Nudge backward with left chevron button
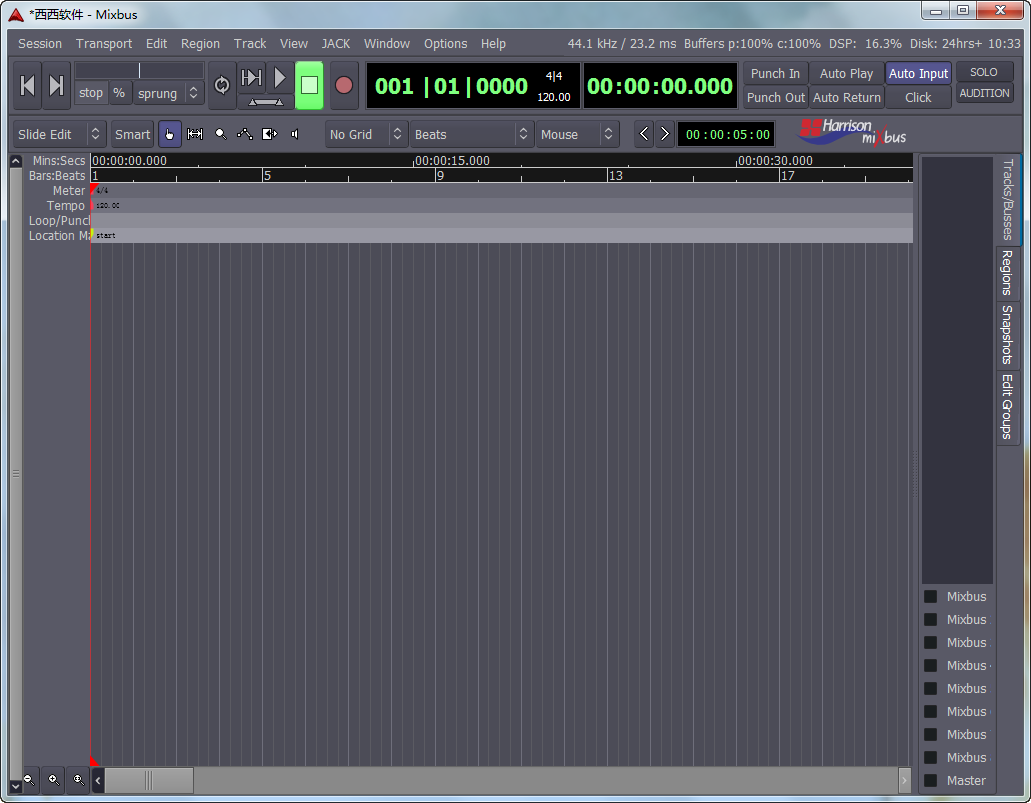Screen dimensions: 1031x803 point(644,134)
